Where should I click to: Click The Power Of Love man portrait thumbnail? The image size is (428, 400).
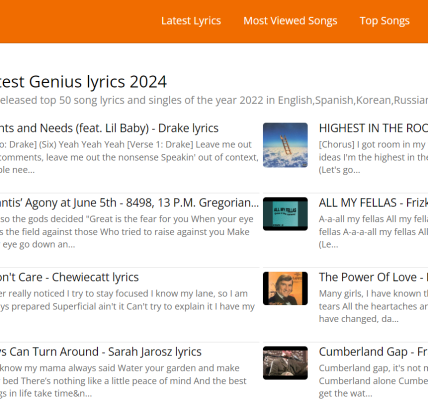tap(285, 288)
